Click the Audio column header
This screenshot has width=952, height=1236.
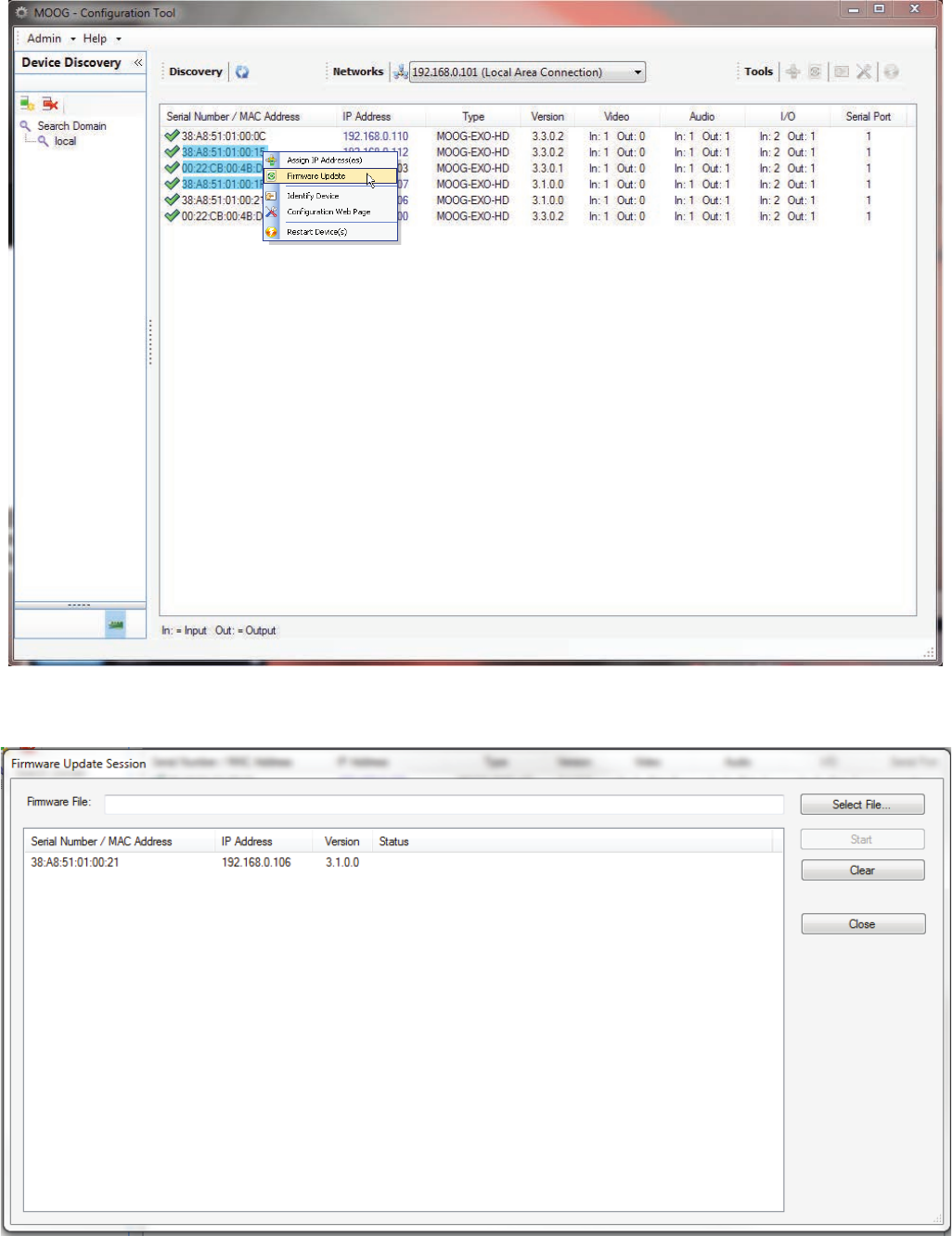point(702,116)
